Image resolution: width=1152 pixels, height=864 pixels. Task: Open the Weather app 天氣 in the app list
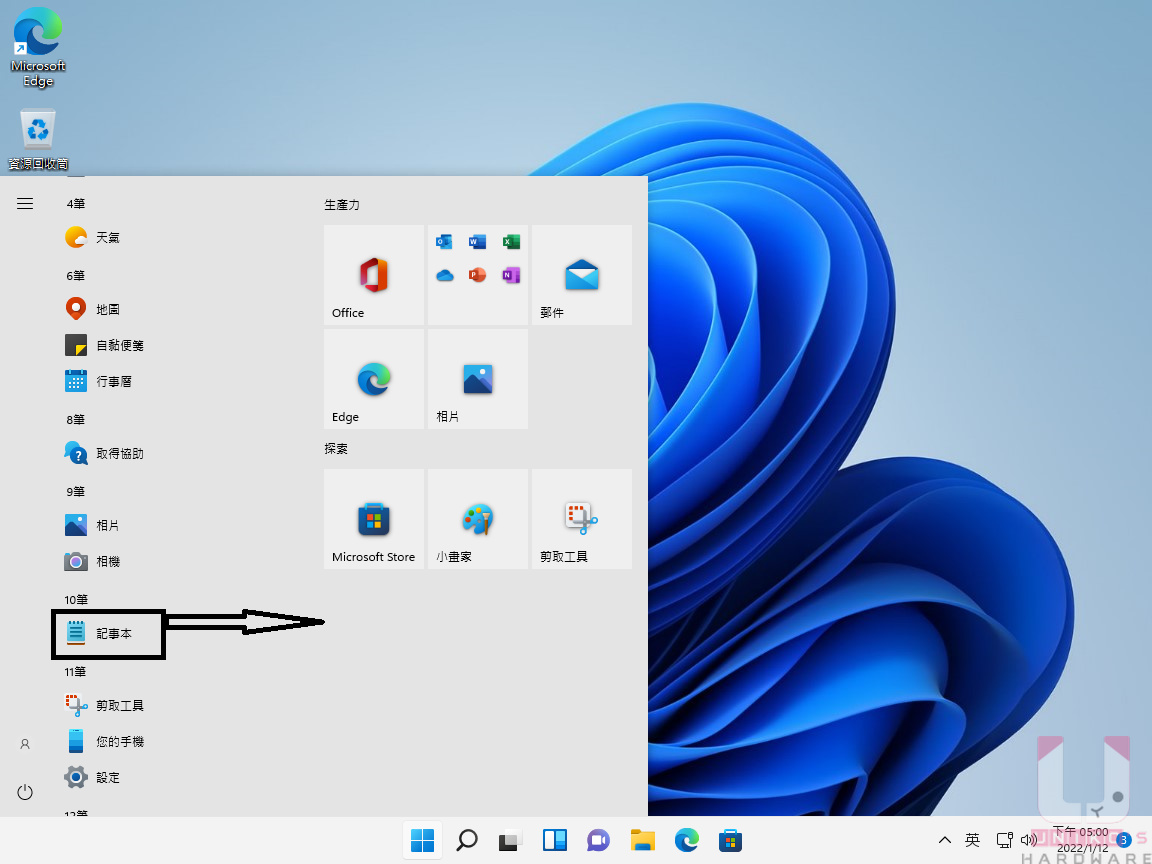93,237
